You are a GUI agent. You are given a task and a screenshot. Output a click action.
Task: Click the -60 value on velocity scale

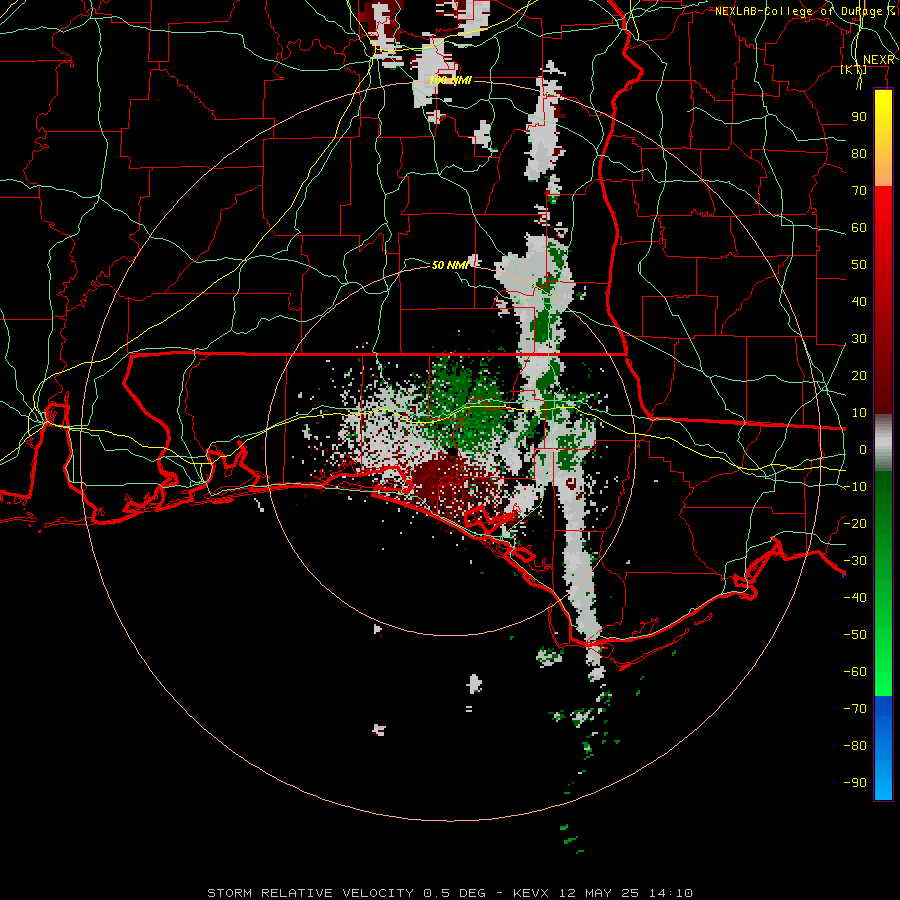pyautogui.click(x=855, y=672)
